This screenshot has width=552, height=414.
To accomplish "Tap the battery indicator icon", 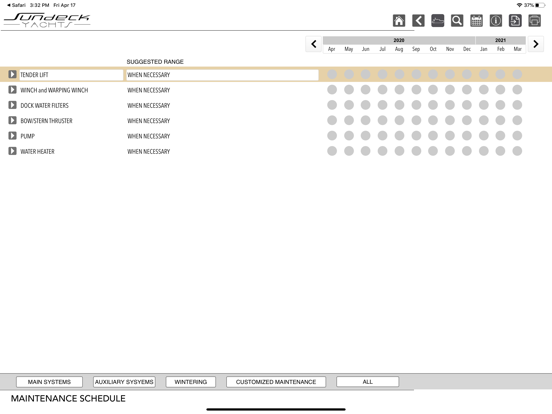I will coord(540,5).
